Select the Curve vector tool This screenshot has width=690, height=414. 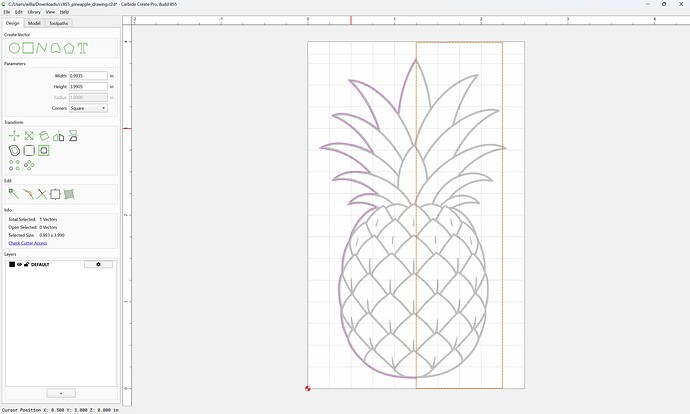coord(55,48)
